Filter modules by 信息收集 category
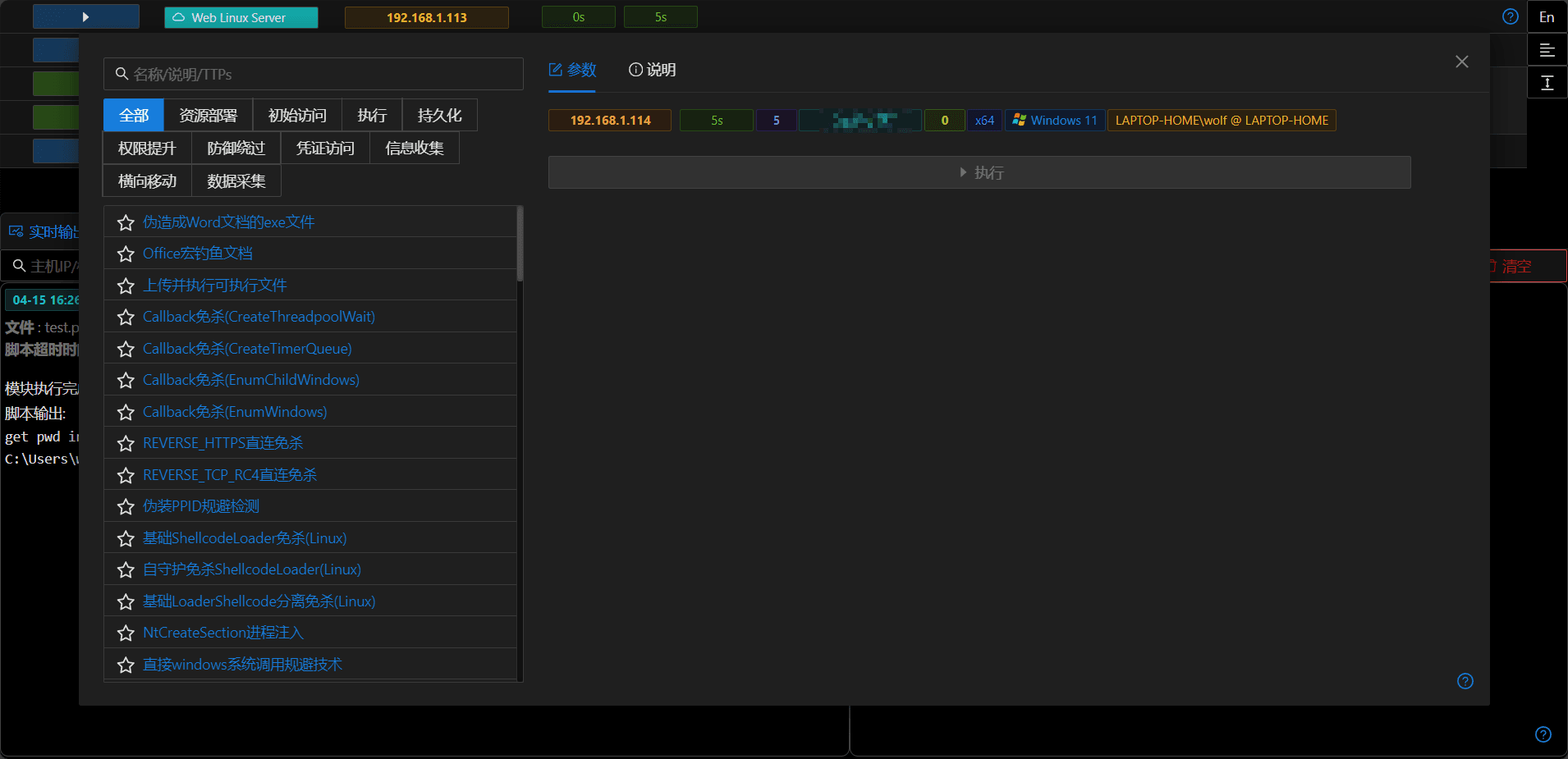The height and width of the screenshot is (759, 1568). click(x=415, y=148)
